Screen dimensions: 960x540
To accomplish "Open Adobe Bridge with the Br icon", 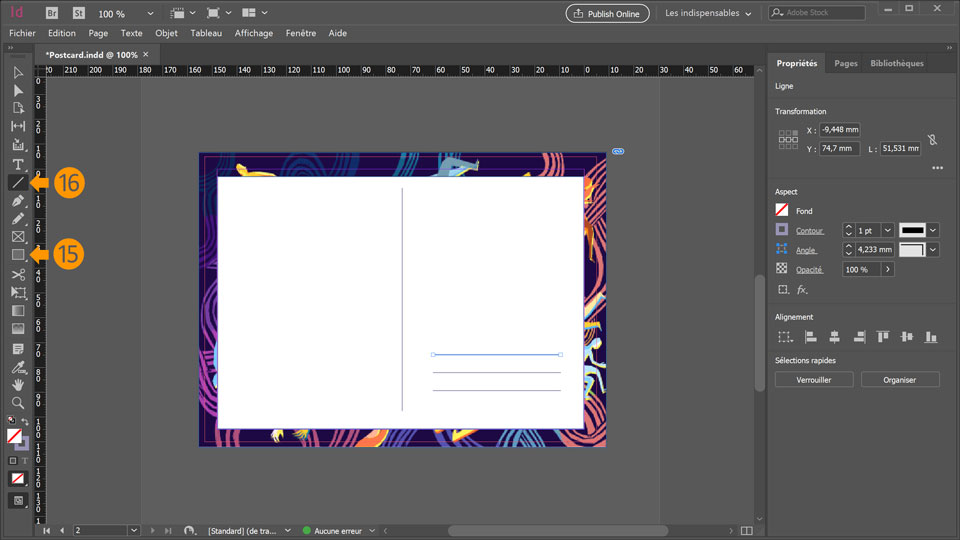I will coord(52,14).
